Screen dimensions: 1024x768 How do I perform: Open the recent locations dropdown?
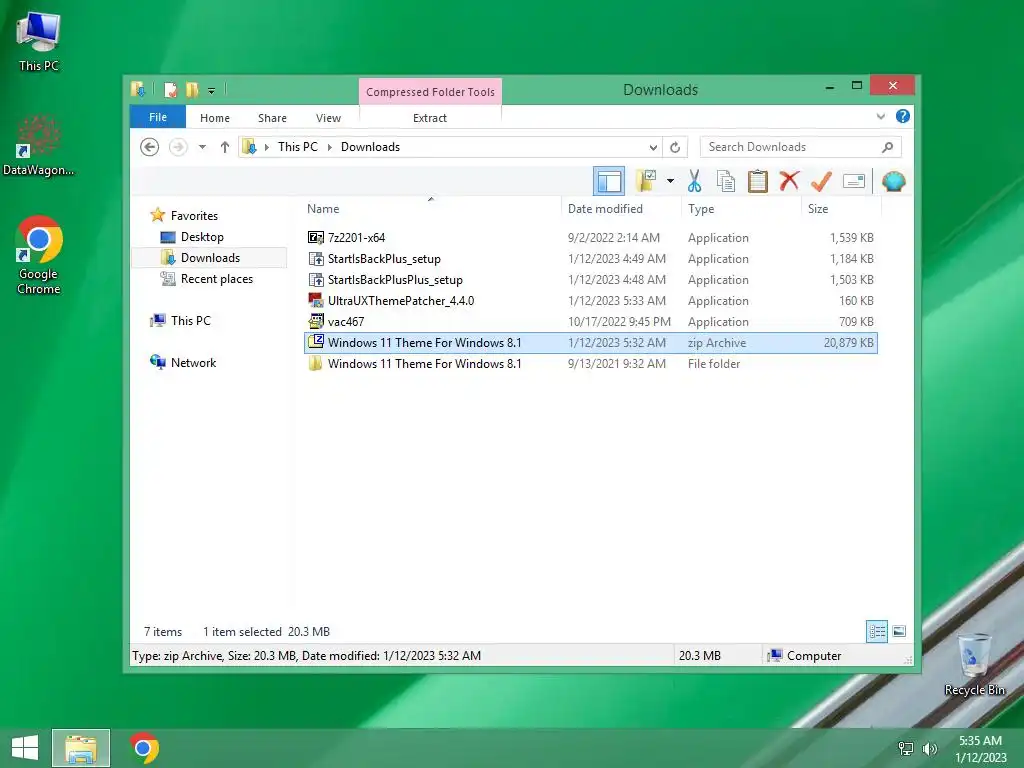point(202,147)
